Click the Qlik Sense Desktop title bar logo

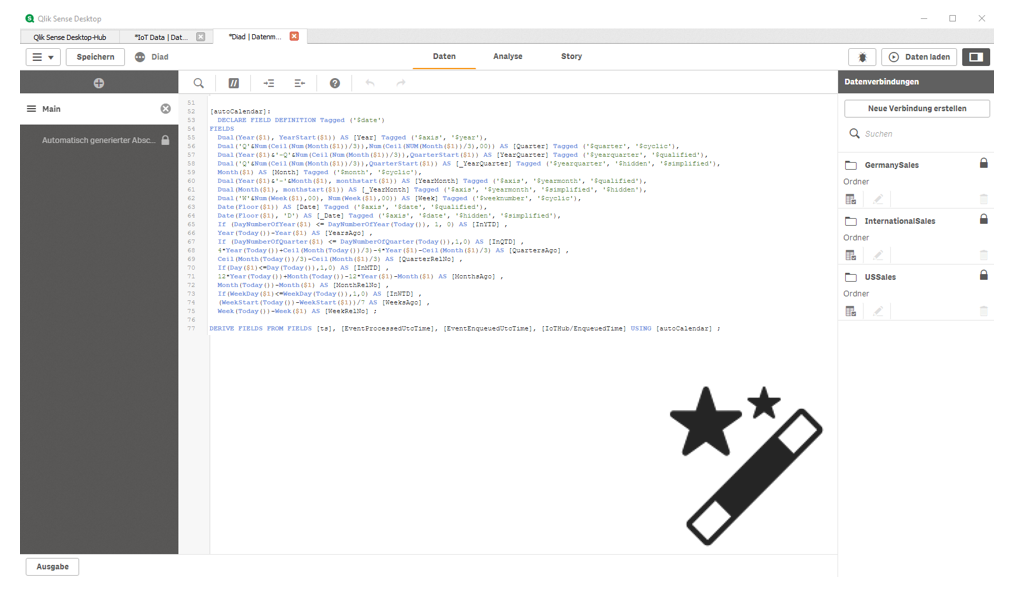[30, 18]
